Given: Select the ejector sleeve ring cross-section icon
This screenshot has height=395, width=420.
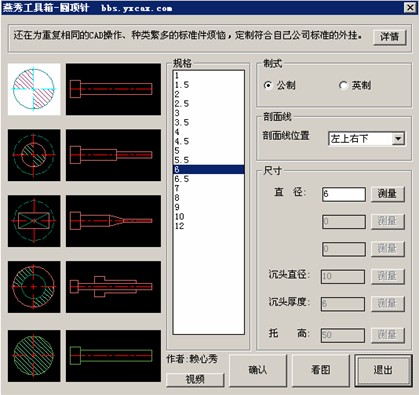Looking at the screenshot, I should [34, 287].
